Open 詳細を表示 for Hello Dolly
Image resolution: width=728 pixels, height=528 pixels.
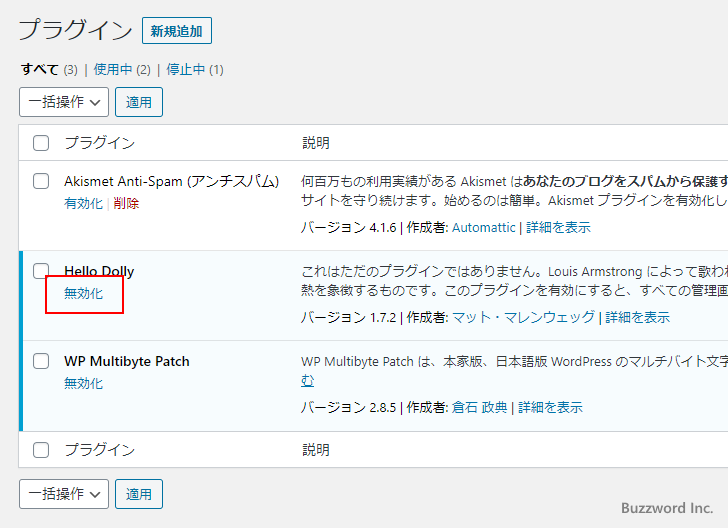(x=637, y=317)
